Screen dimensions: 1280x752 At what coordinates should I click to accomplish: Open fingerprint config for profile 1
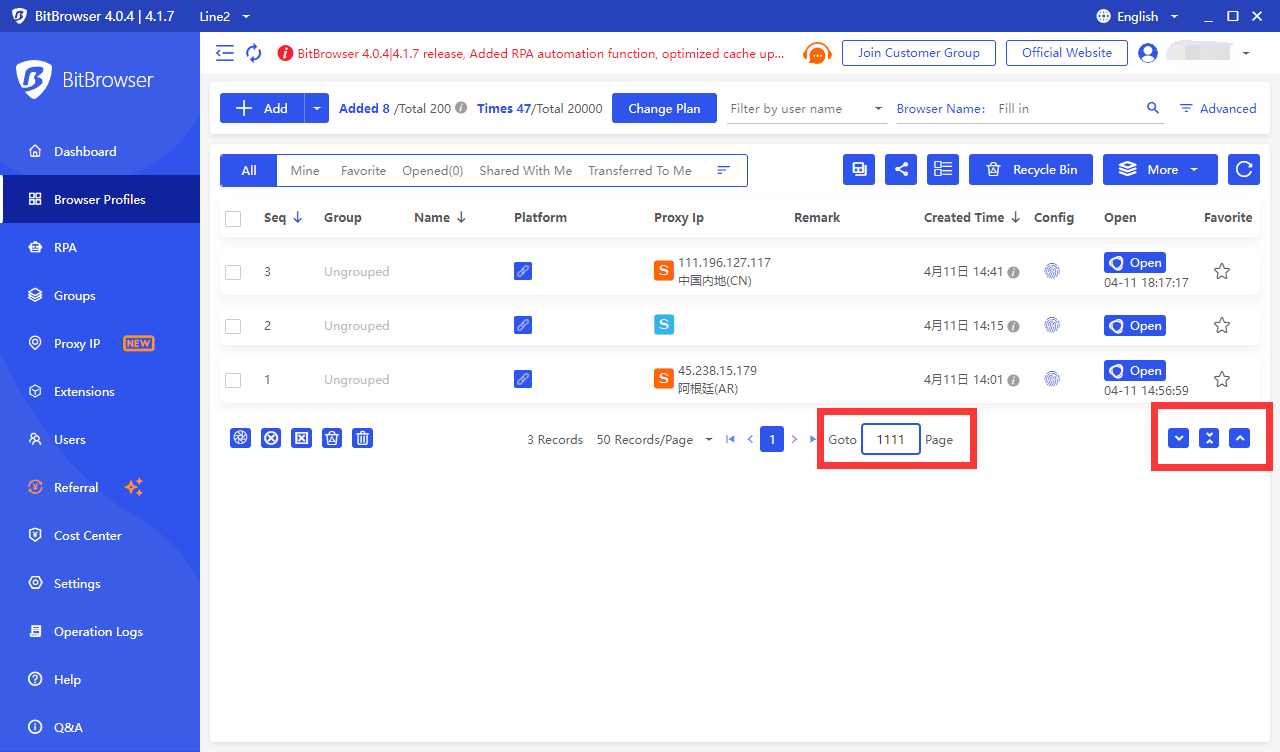tap(1052, 379)
